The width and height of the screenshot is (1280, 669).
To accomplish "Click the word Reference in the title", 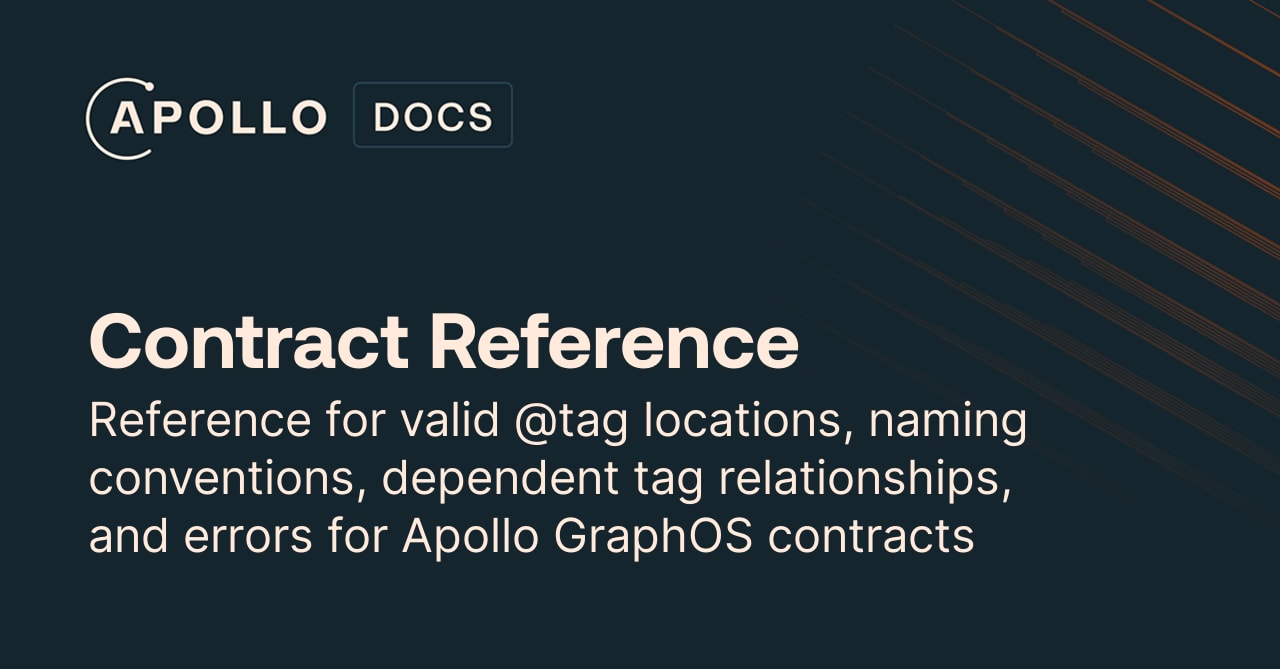I will [x=615, y=342].
